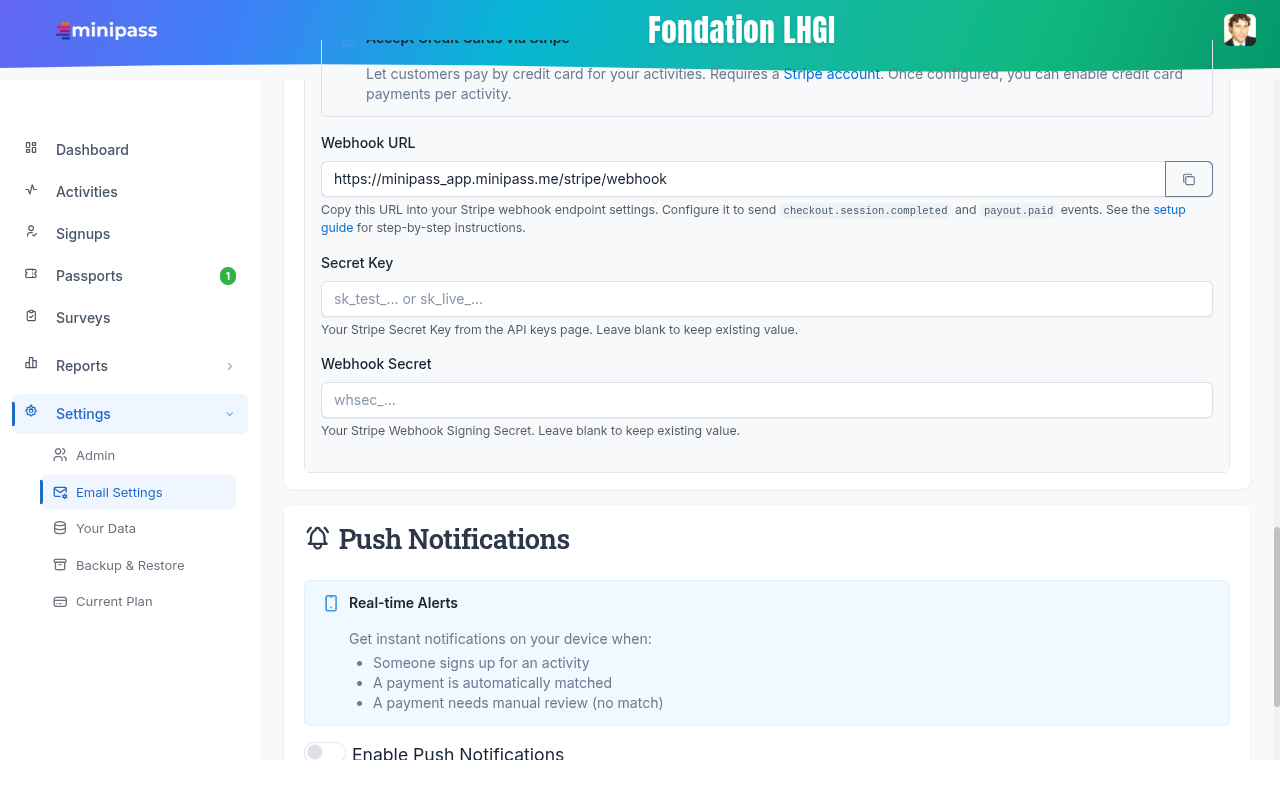Click the Backup & Restore archive icon

click(x=60, y=565)
